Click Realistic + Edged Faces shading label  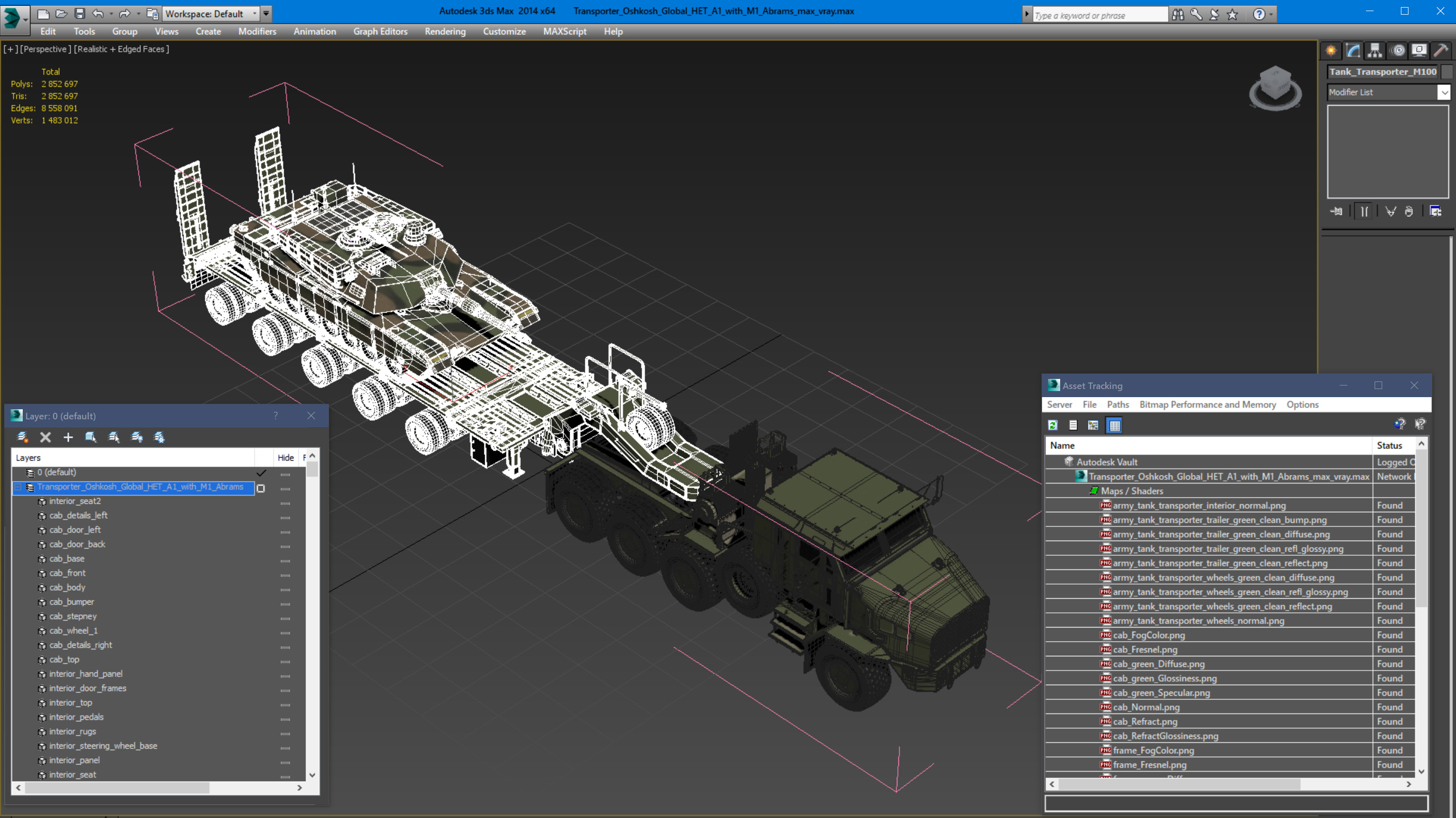point(121,49)
